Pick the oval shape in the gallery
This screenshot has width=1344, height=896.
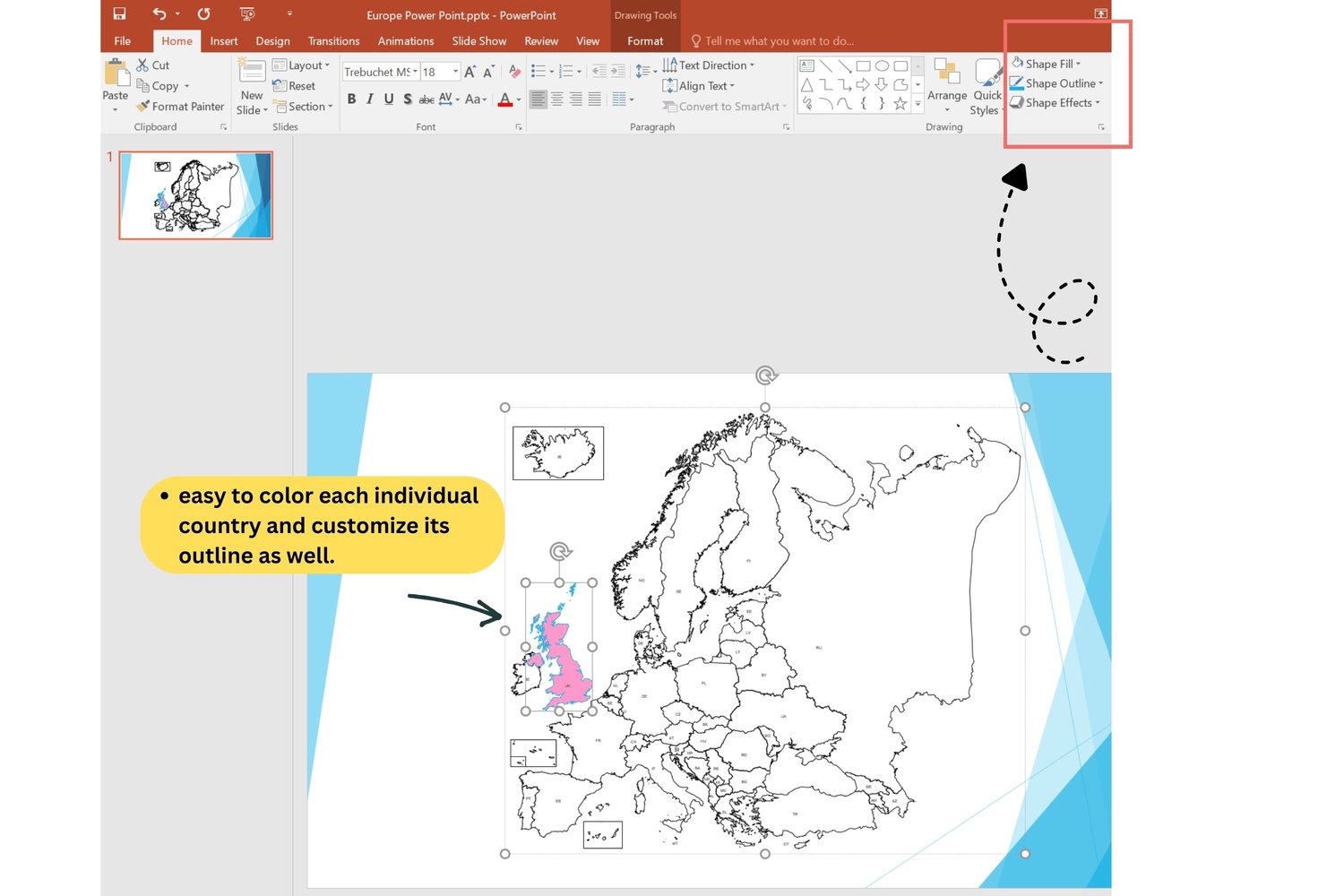tap(882, 65)
